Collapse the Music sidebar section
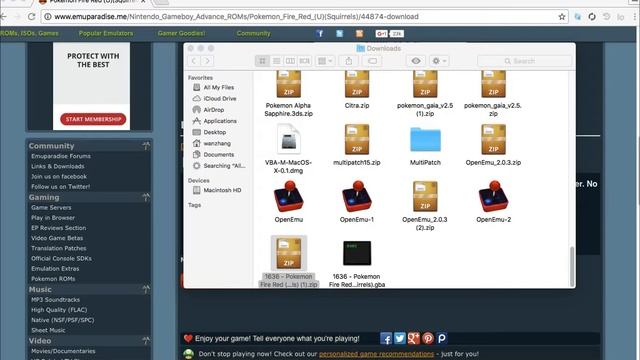Screen dimensions: 640x360 point(146,289)
